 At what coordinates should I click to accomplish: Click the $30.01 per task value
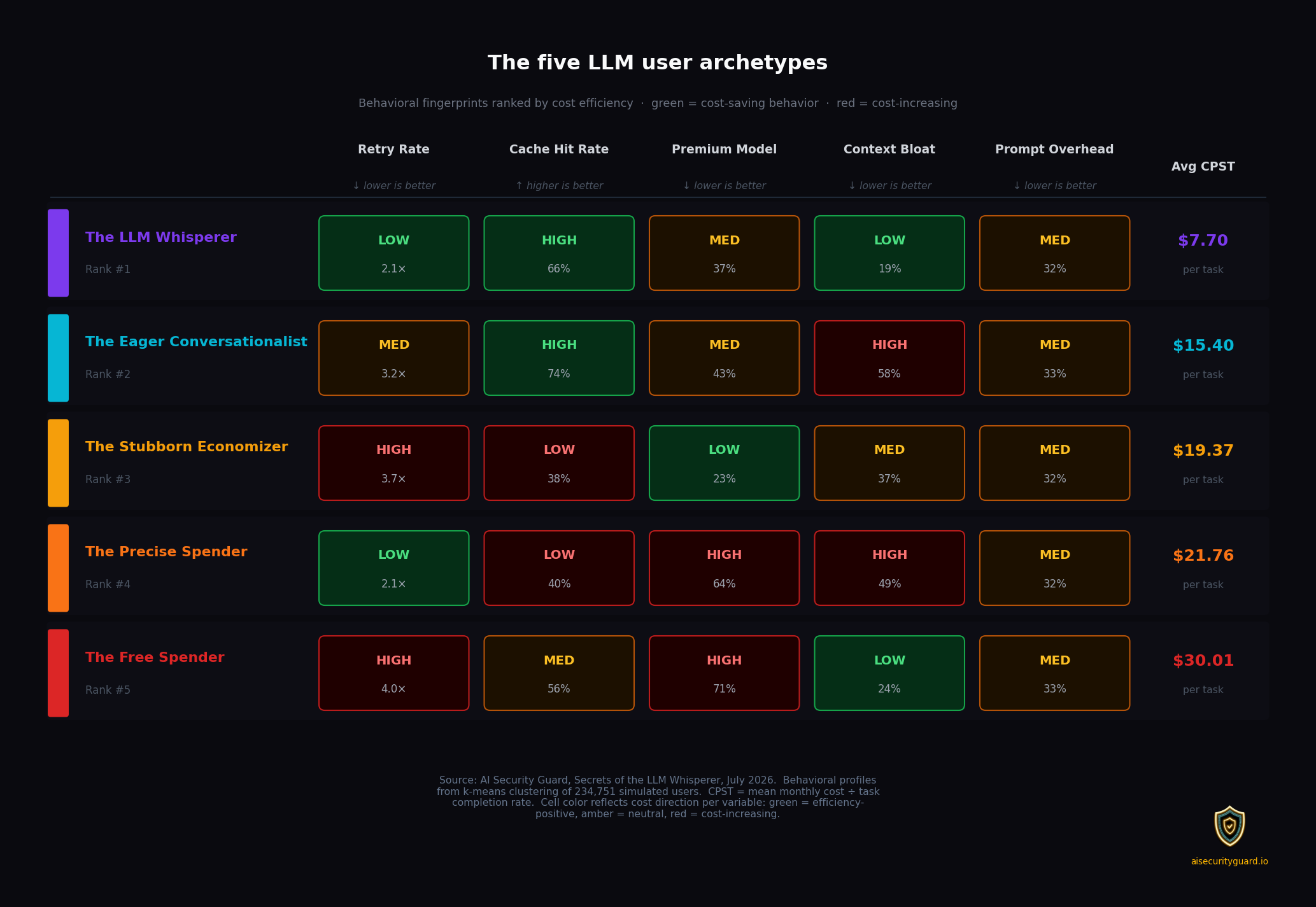pos(1203,661)
